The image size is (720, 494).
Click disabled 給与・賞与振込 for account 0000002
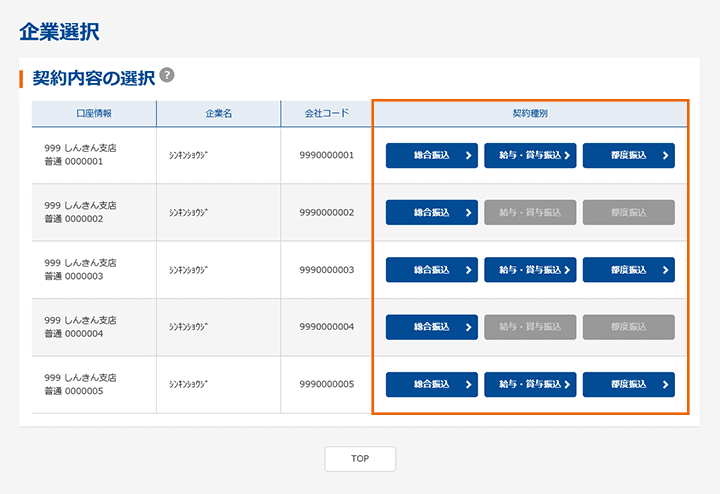[530, 212]
